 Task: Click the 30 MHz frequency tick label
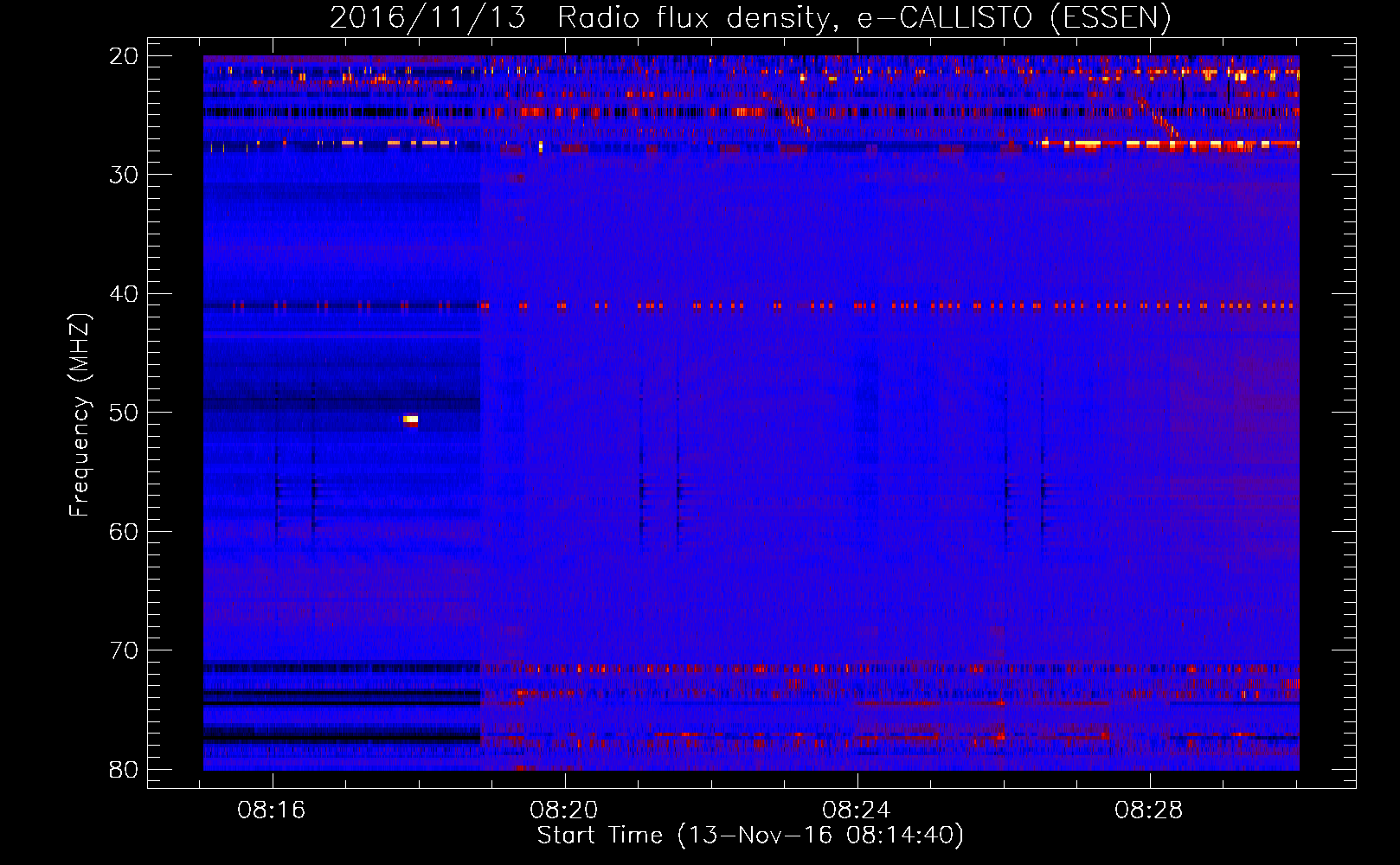coord(125,175)
